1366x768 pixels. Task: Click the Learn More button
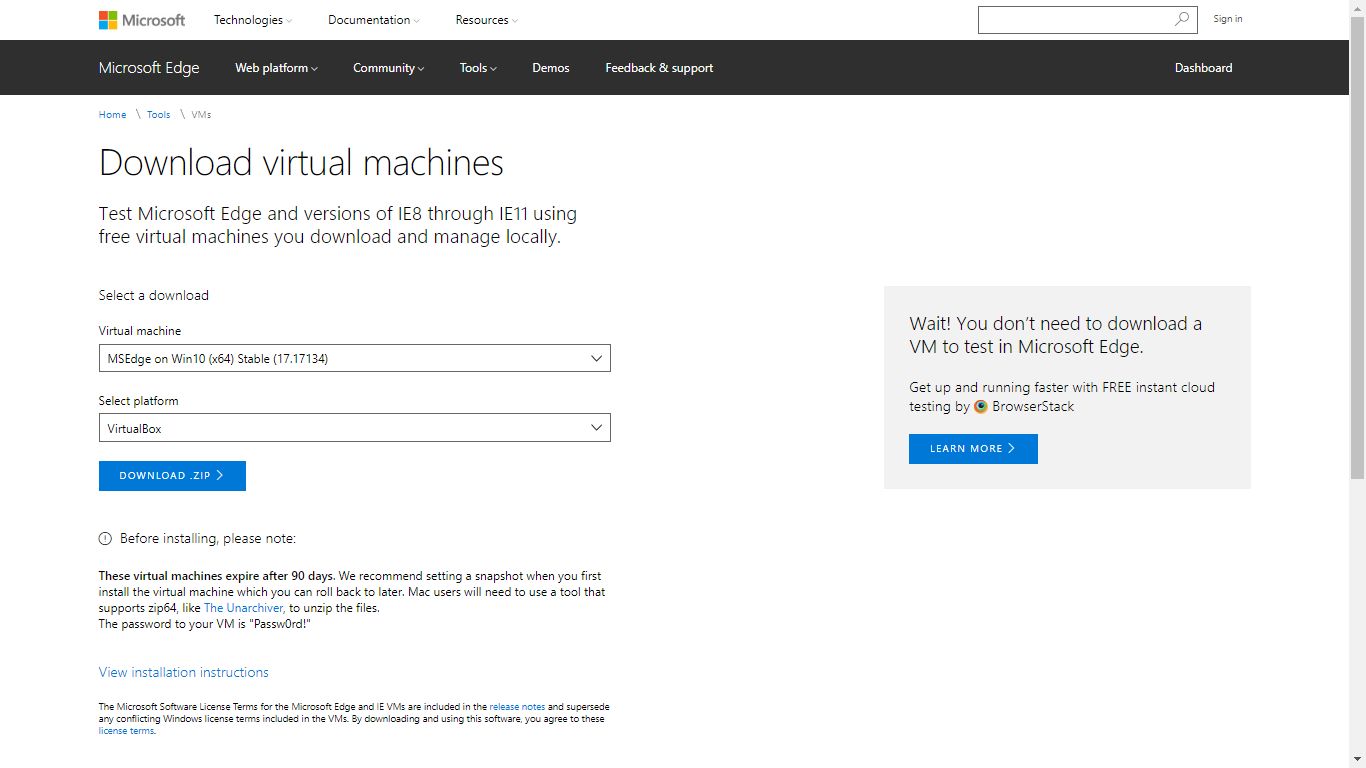tap(972, 449)
